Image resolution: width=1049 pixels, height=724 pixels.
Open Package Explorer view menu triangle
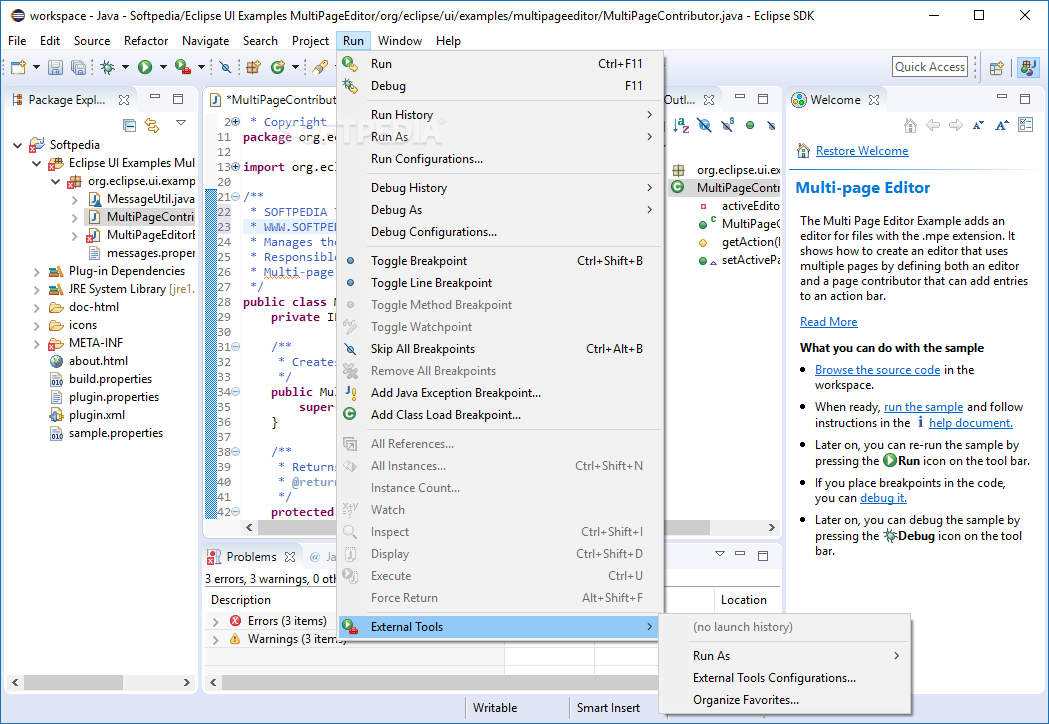pyautogui.click(x=181, y=122)
